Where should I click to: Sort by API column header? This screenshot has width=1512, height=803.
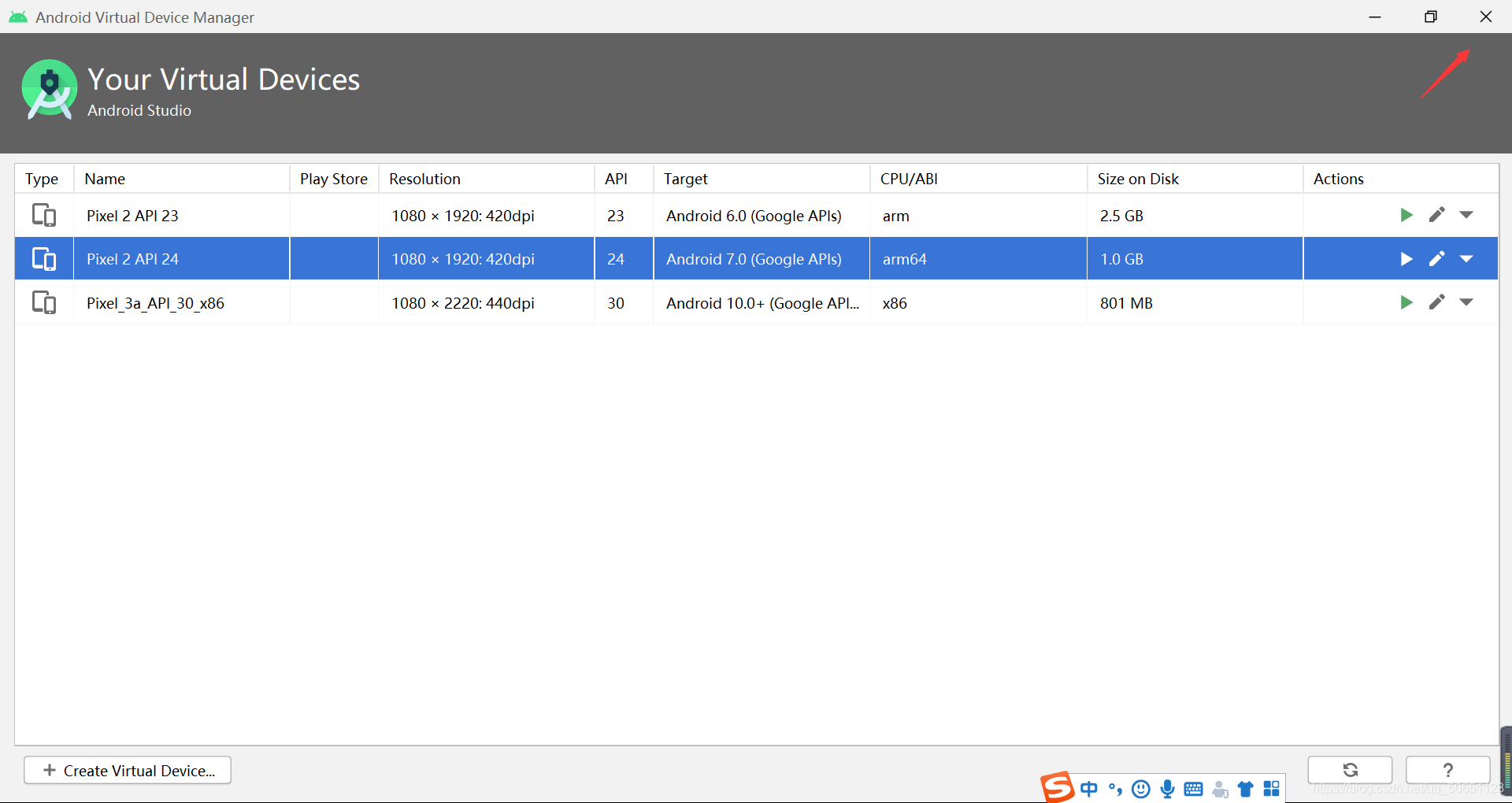point(624,179)
